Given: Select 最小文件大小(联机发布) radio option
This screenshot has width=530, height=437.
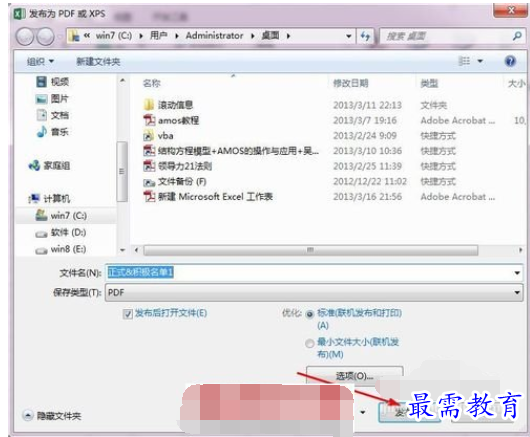Looking at the screenshot, I should 309,343.
